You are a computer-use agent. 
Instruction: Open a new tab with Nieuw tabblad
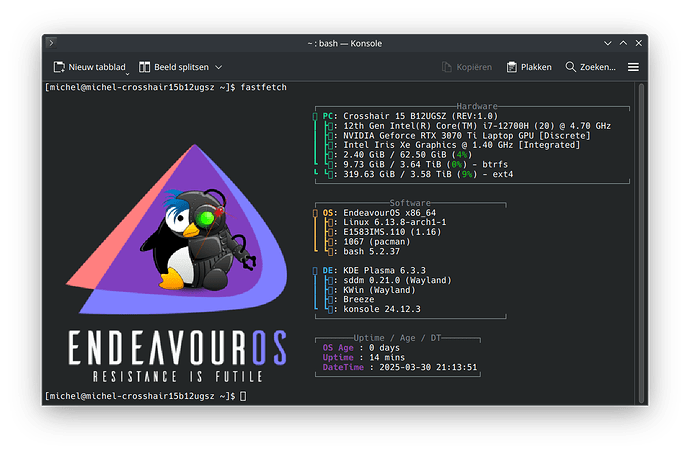89,67
